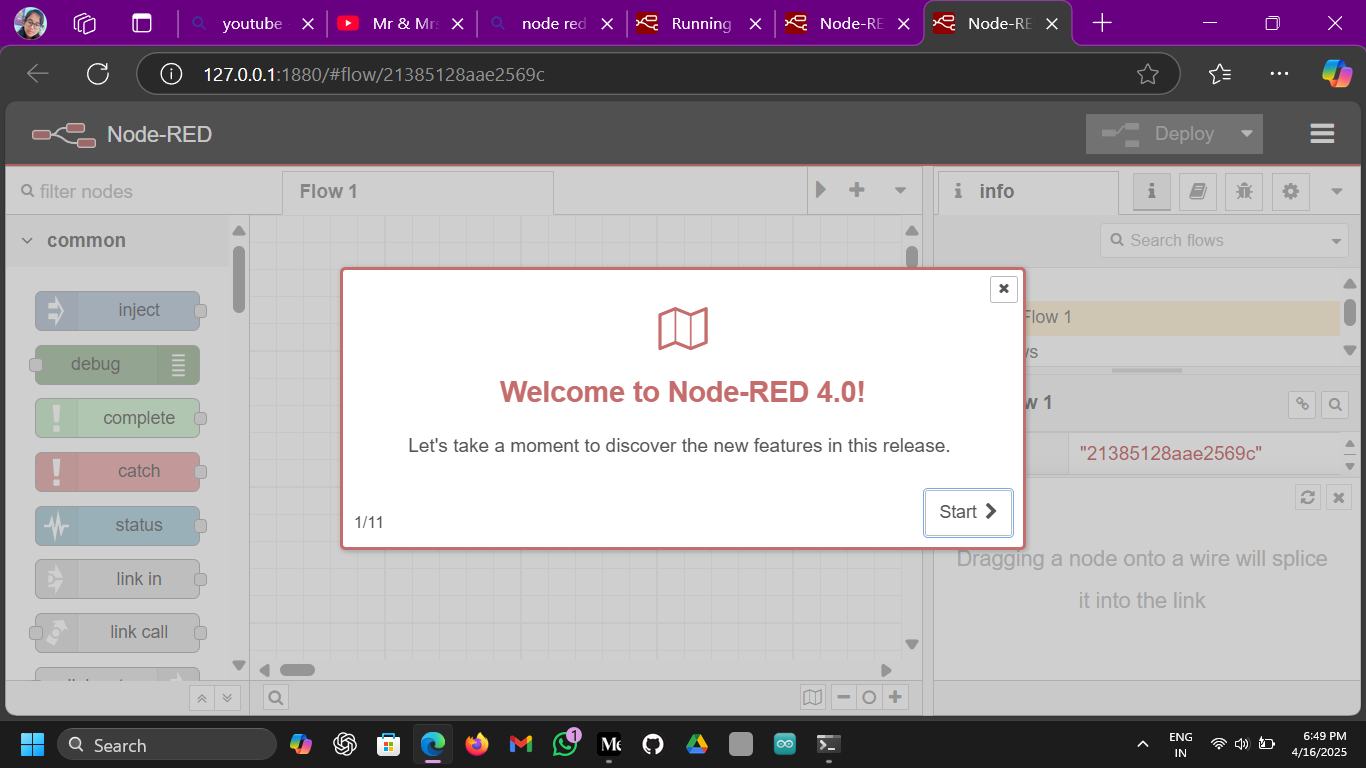Click the address bar URL
Screen dimensions: 1366x768
click(373, 74)
